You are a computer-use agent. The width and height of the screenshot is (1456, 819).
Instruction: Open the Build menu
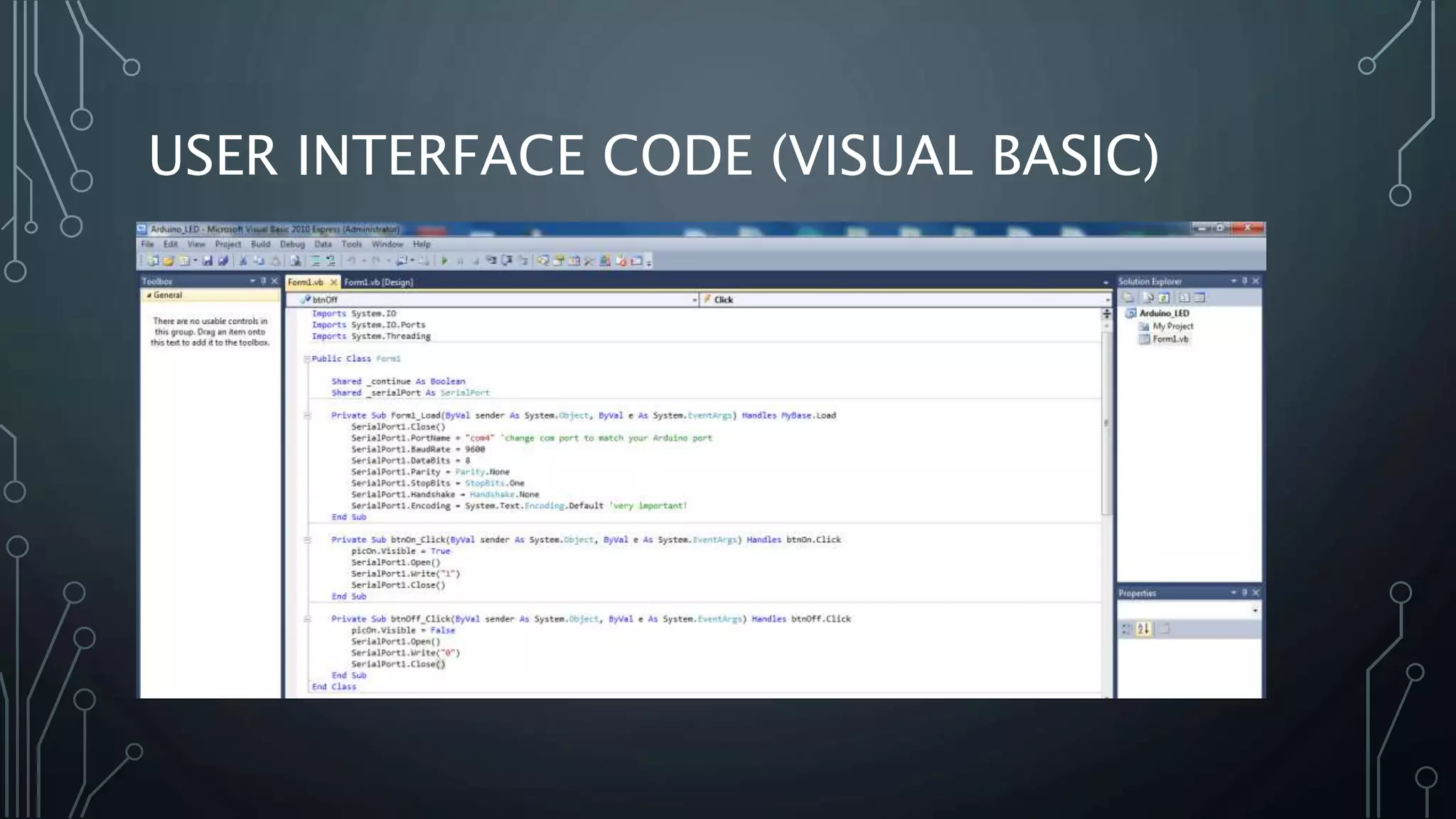tap(261, 244)
